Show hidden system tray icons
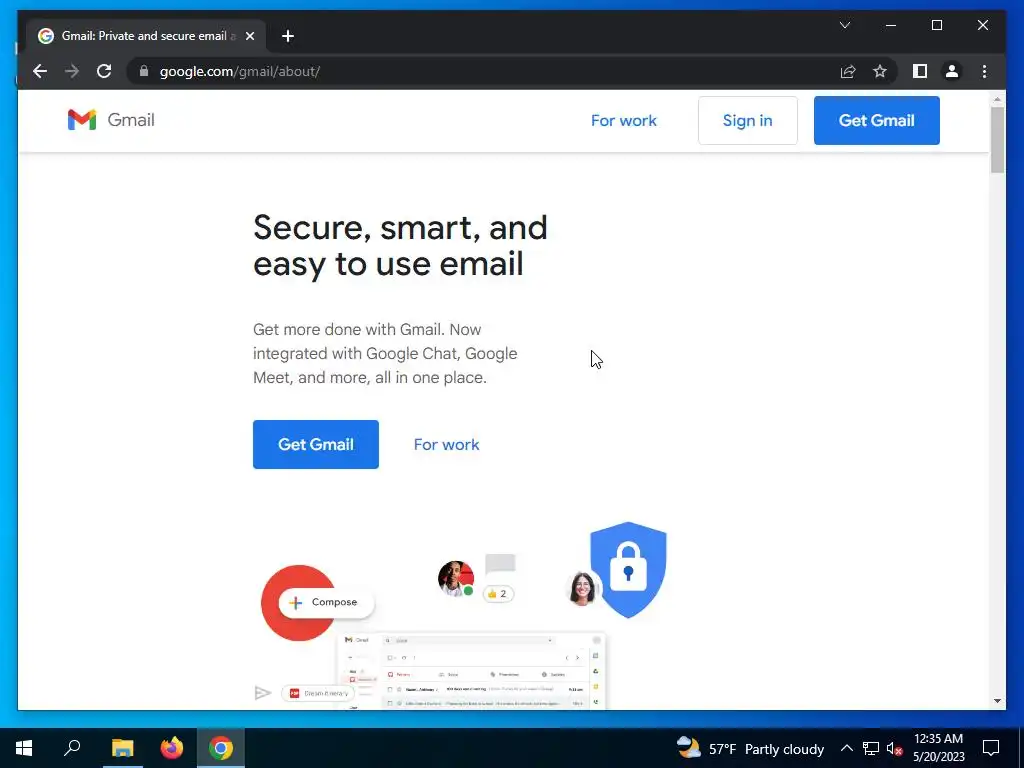 coord(846,748)
